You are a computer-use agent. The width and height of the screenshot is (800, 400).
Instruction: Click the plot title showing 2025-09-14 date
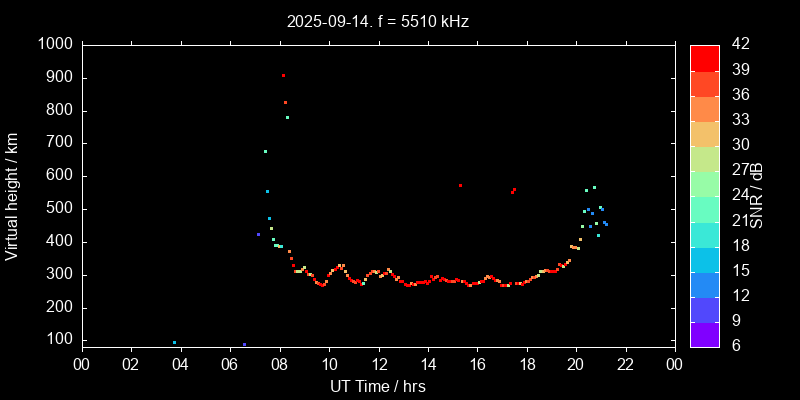(x=378, y=20)
